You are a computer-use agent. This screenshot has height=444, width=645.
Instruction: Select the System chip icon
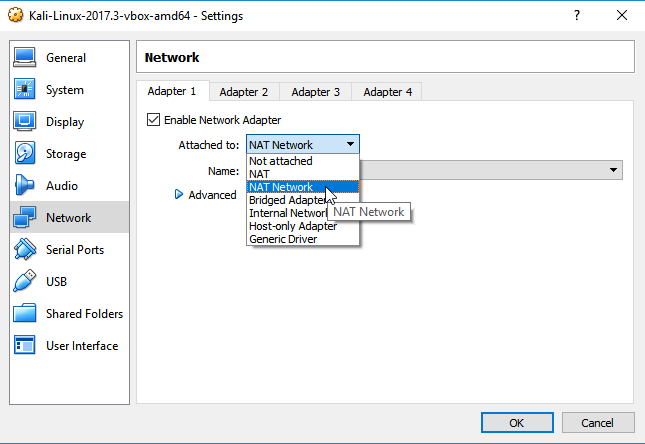point(25,90)
